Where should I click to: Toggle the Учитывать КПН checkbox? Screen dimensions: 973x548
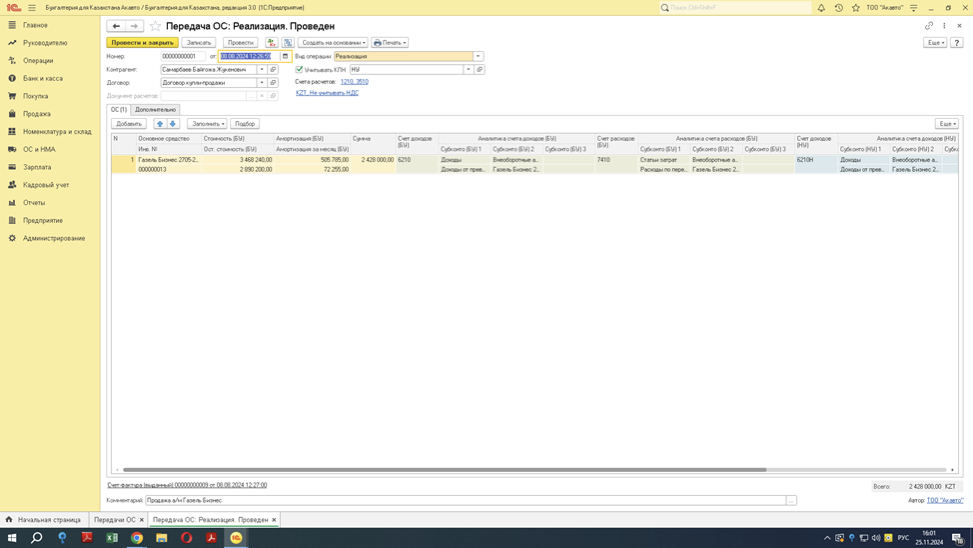[x=299, y=70]
